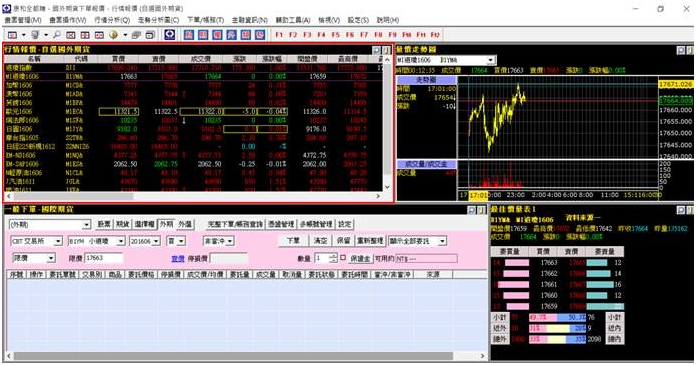Open the 說明(H) menu
696x365 pixels.
[388, 20]
